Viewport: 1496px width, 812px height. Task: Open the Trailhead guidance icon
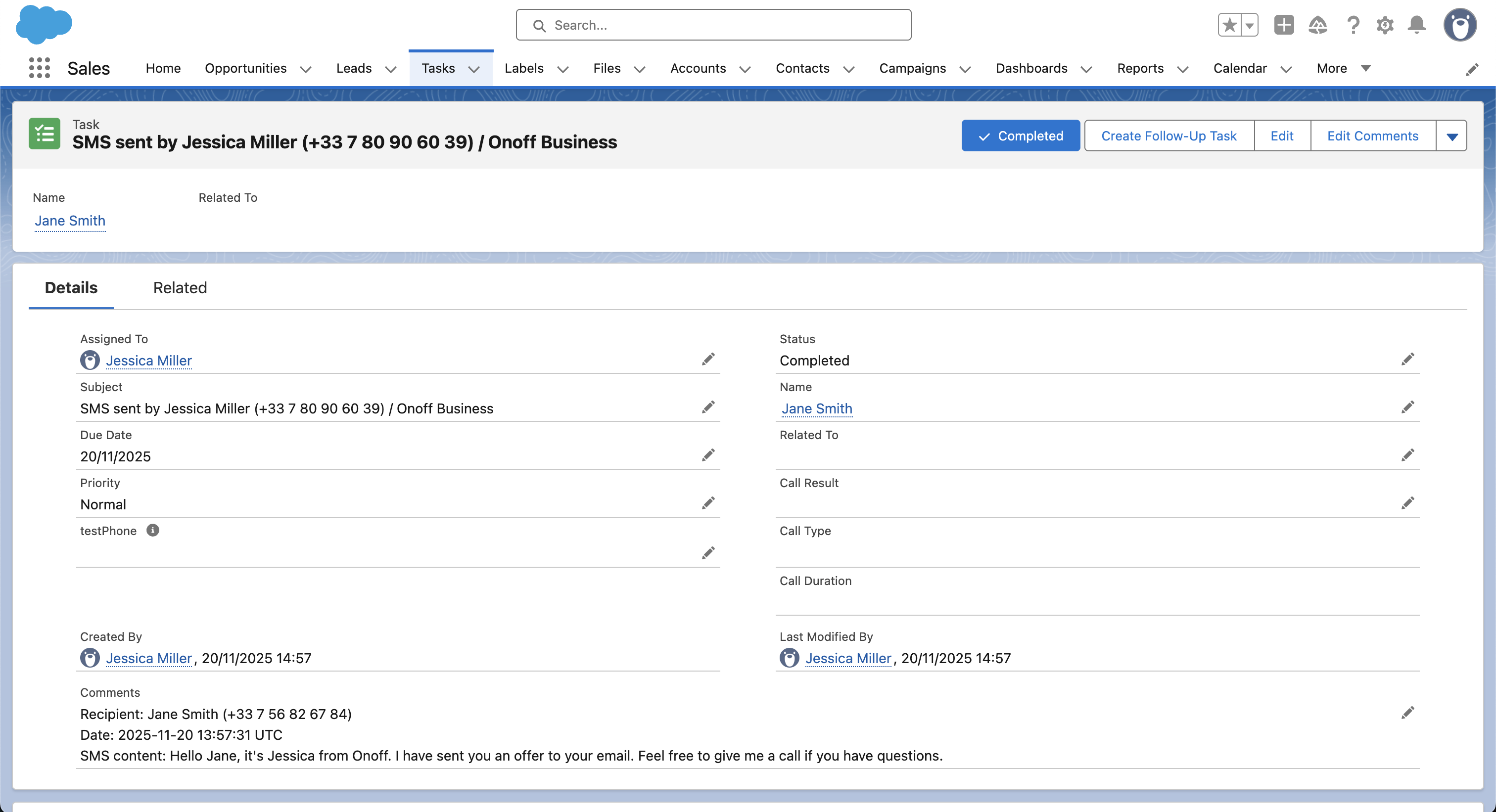[x=1318, y=25]
